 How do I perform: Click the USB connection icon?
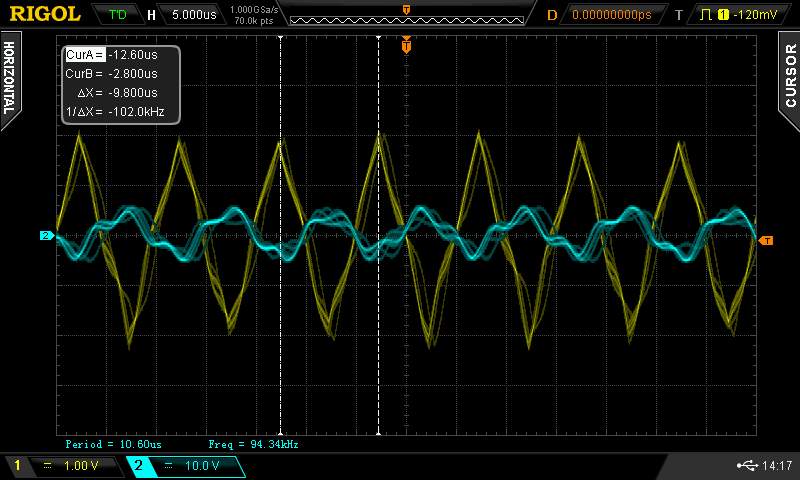(749, 465)
